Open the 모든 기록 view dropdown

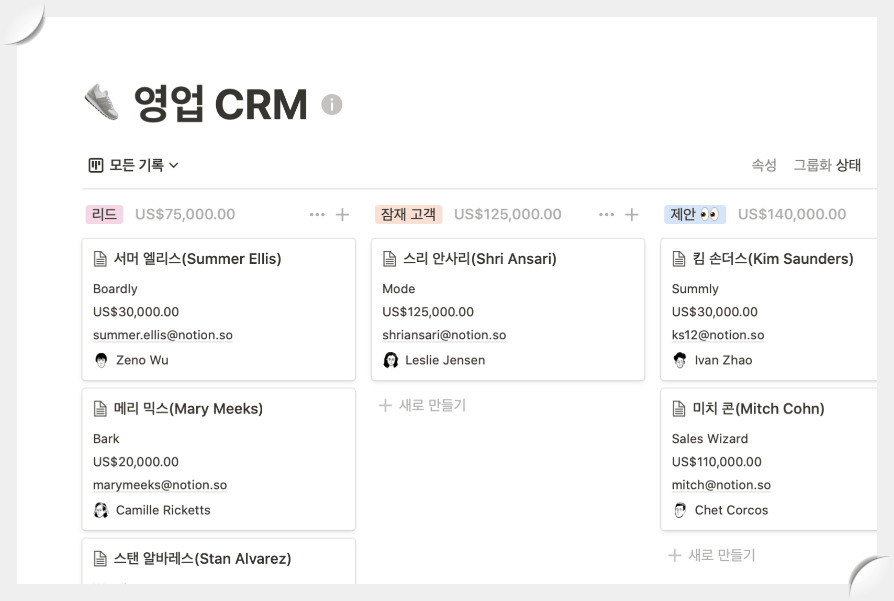tap(133, 165)
